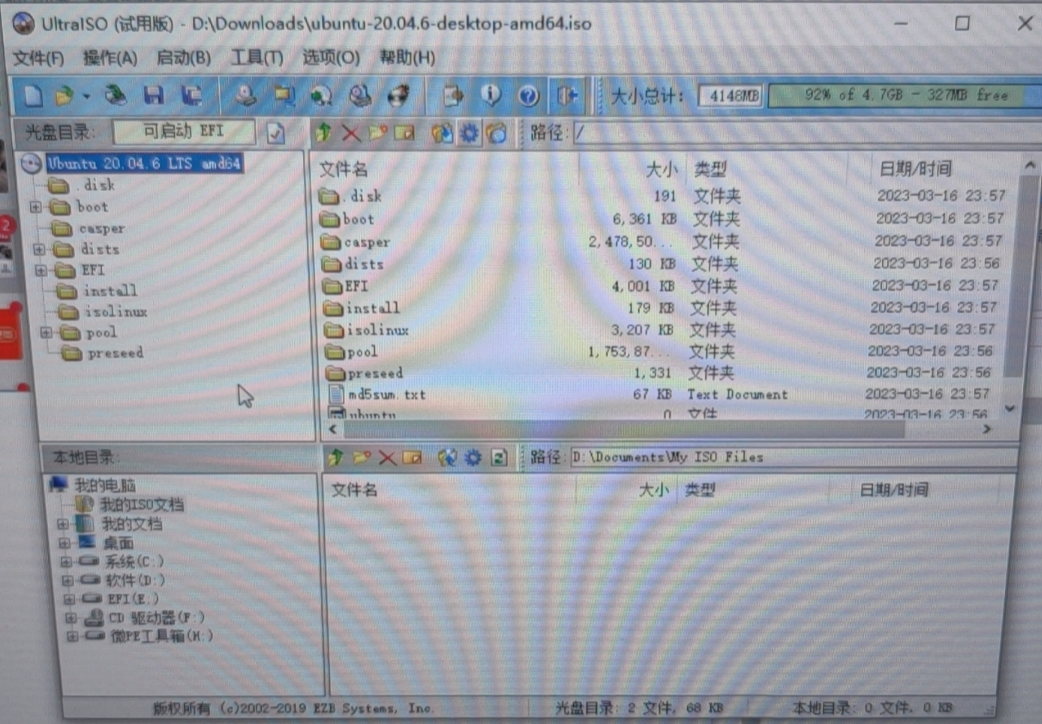Expand the dists folder in the disc tree
This screenshot has width=1042, height=724.
[x=39, y=250]
